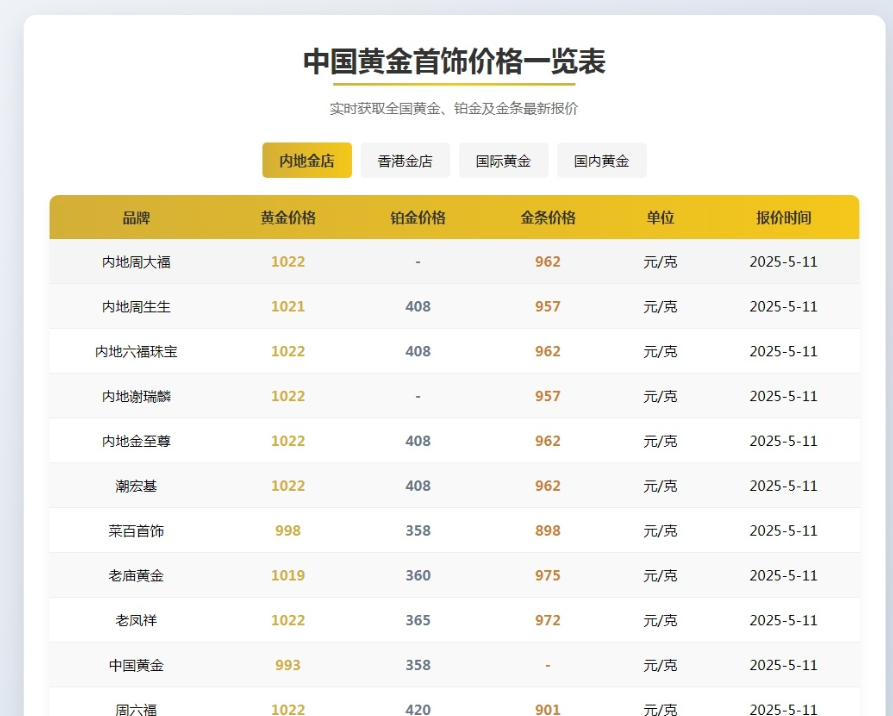Click platinum price 358 for 中国黄金
The width and height of the screenshot is (893, 716).
(x=418, y=665)
